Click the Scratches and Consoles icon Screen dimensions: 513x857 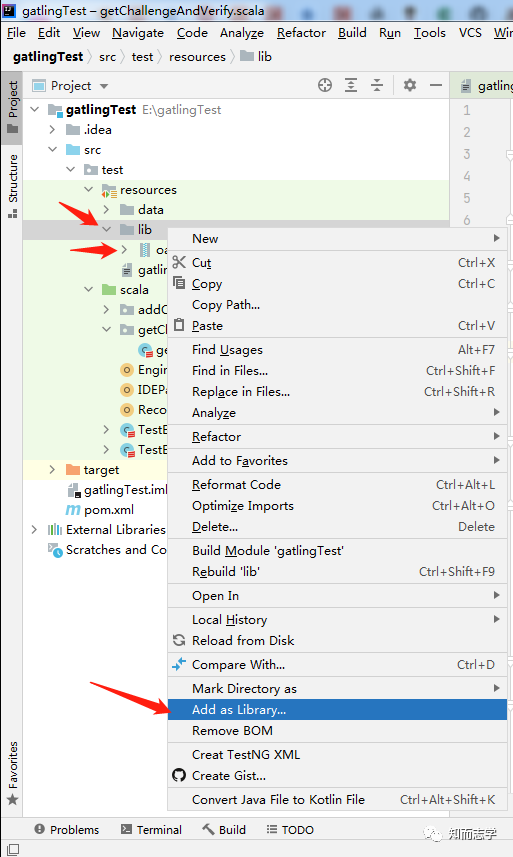pos(55,550)
